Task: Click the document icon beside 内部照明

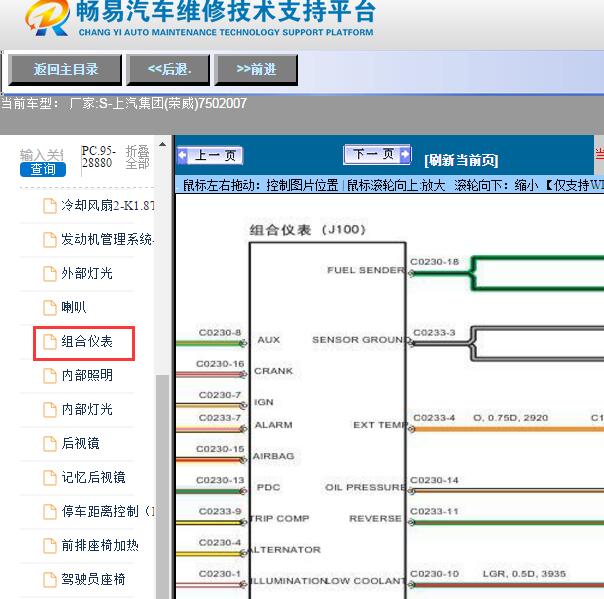Action: [x=50, y=376]
